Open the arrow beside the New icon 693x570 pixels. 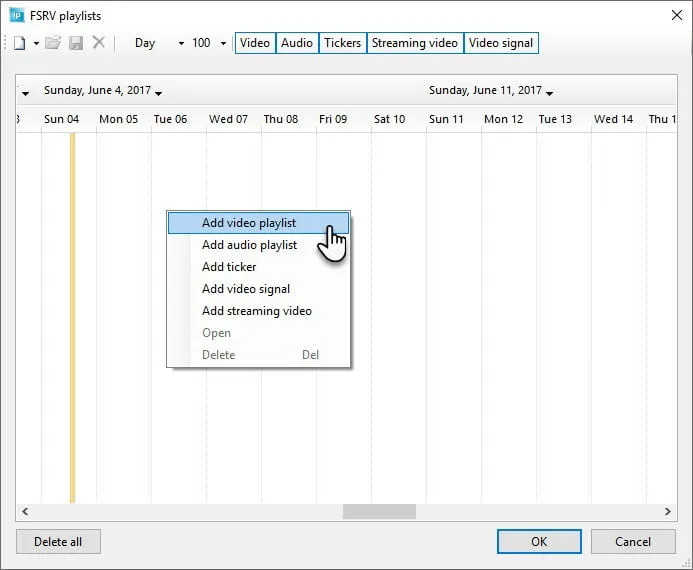36,44
